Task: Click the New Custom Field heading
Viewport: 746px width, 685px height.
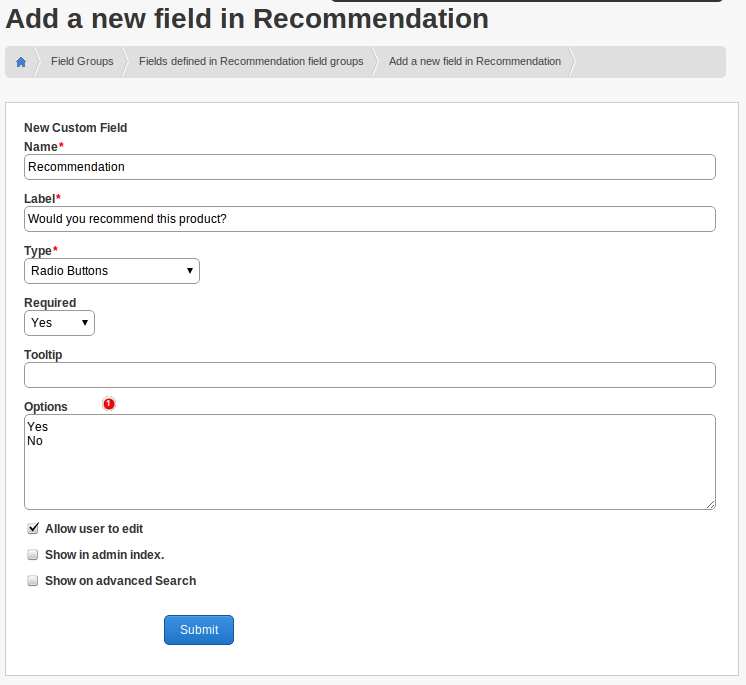Action: point(76,128)
